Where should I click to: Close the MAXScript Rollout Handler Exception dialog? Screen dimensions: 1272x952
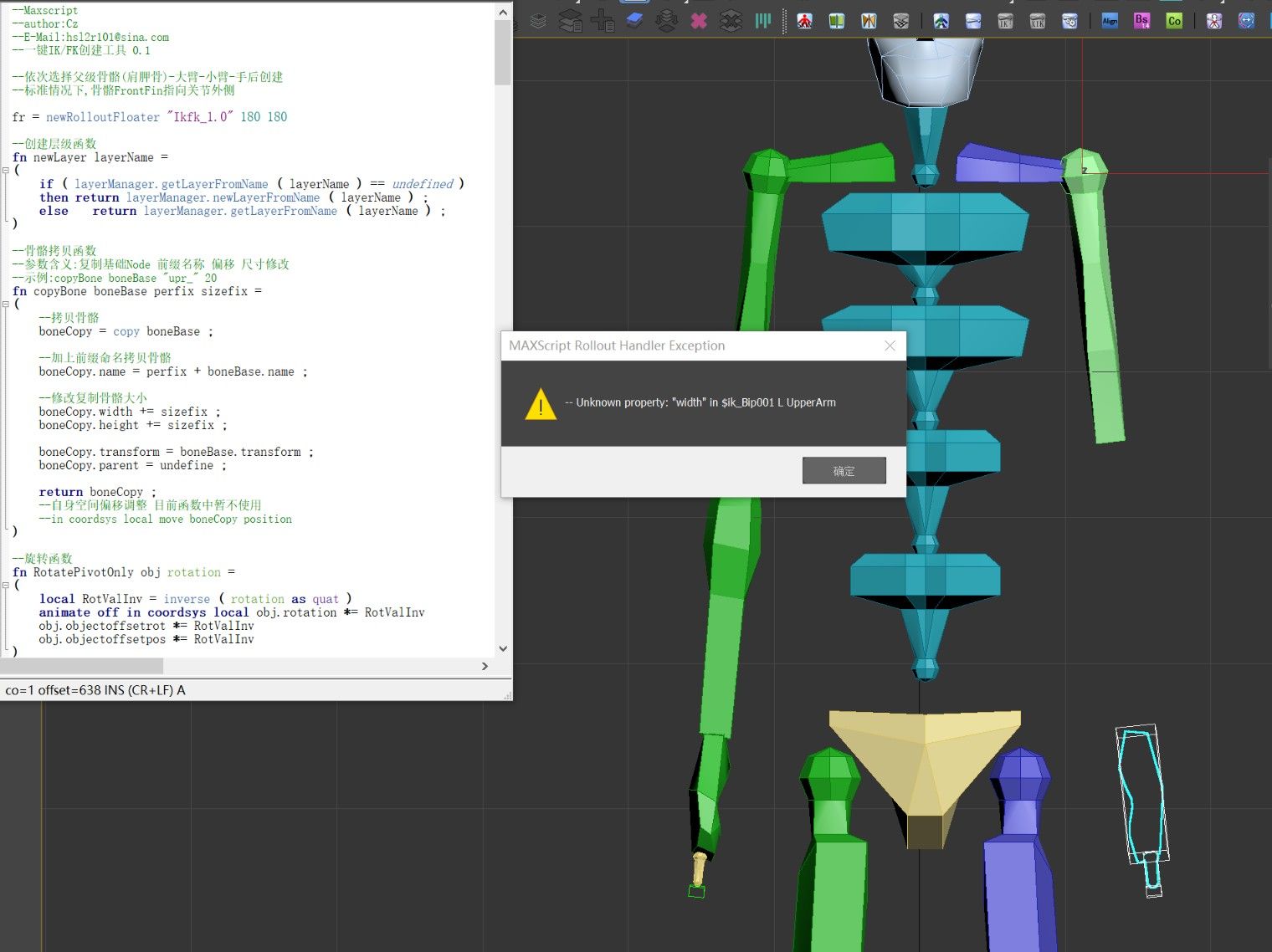pyautogui.click(x=890, y=345)
